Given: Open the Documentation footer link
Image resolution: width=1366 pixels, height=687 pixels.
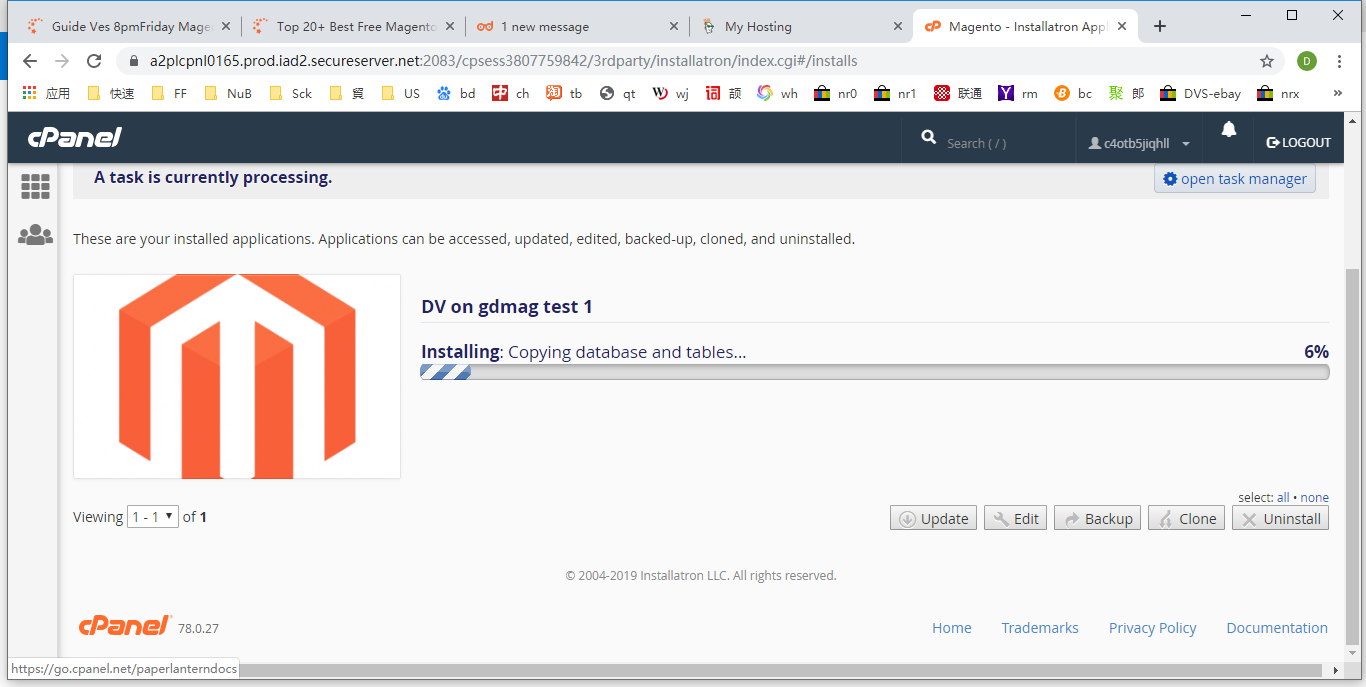Looking at the screenshot, I should coord(1277,628).
